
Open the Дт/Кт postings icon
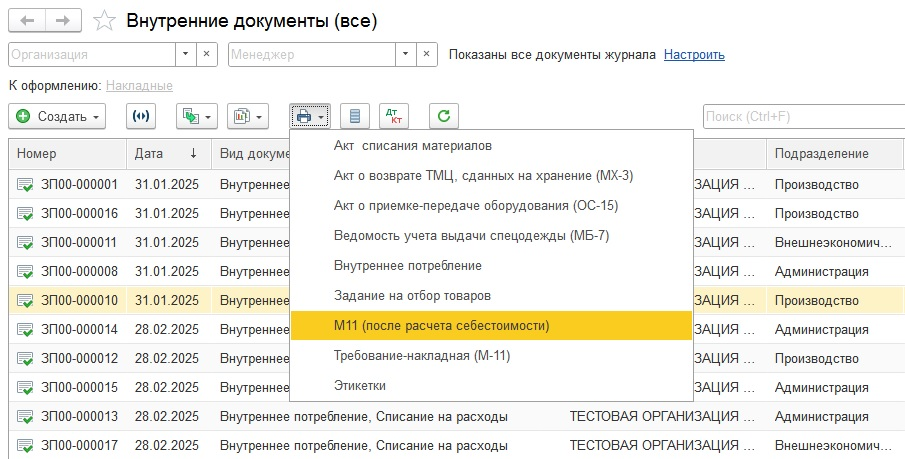tap(394, 117)
